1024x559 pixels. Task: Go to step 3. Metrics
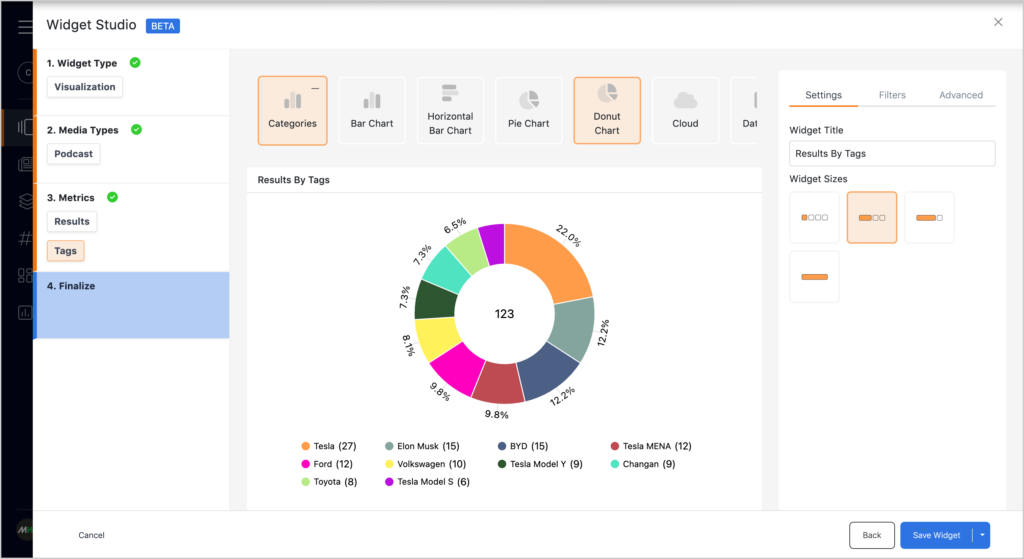[x=71, y=197]
